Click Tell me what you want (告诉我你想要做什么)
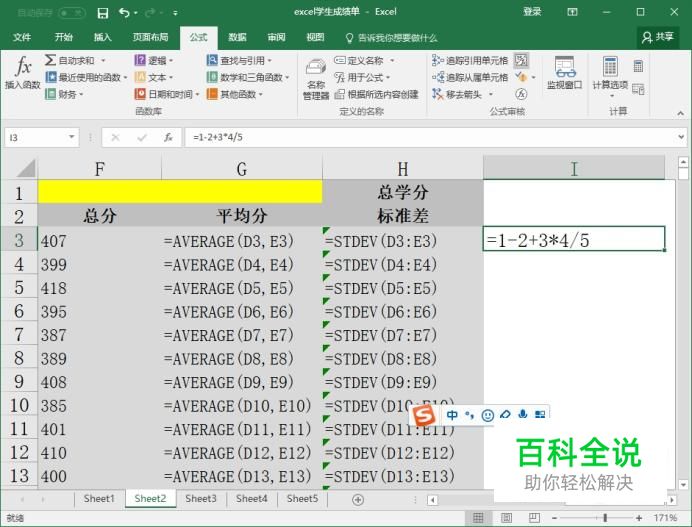Image resolution: width=692 pixels, height=527 pixels. click(x=391, y=38)
